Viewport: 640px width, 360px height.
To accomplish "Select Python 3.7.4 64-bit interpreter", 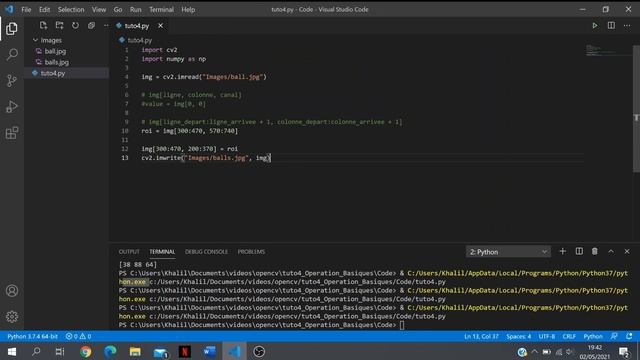I will click(x=32, y=336).
